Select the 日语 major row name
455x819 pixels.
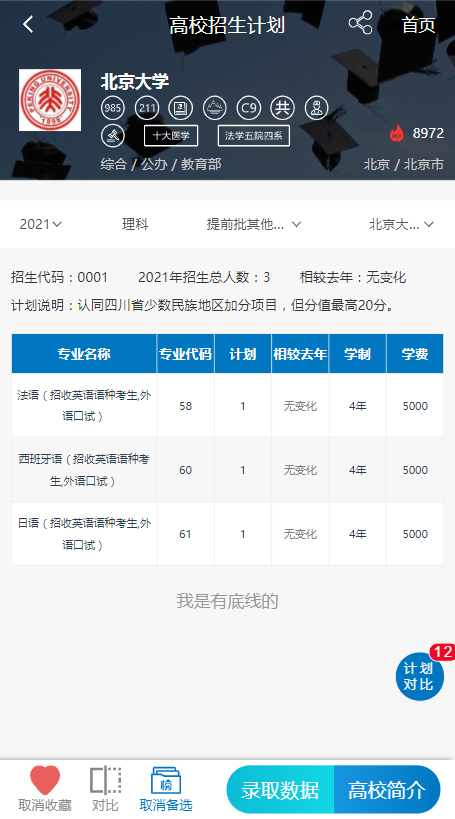(84, 533)
